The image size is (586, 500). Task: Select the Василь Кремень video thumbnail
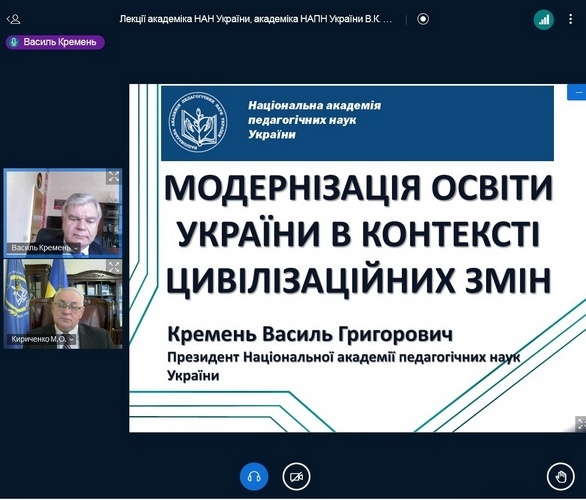click(63, 213)
